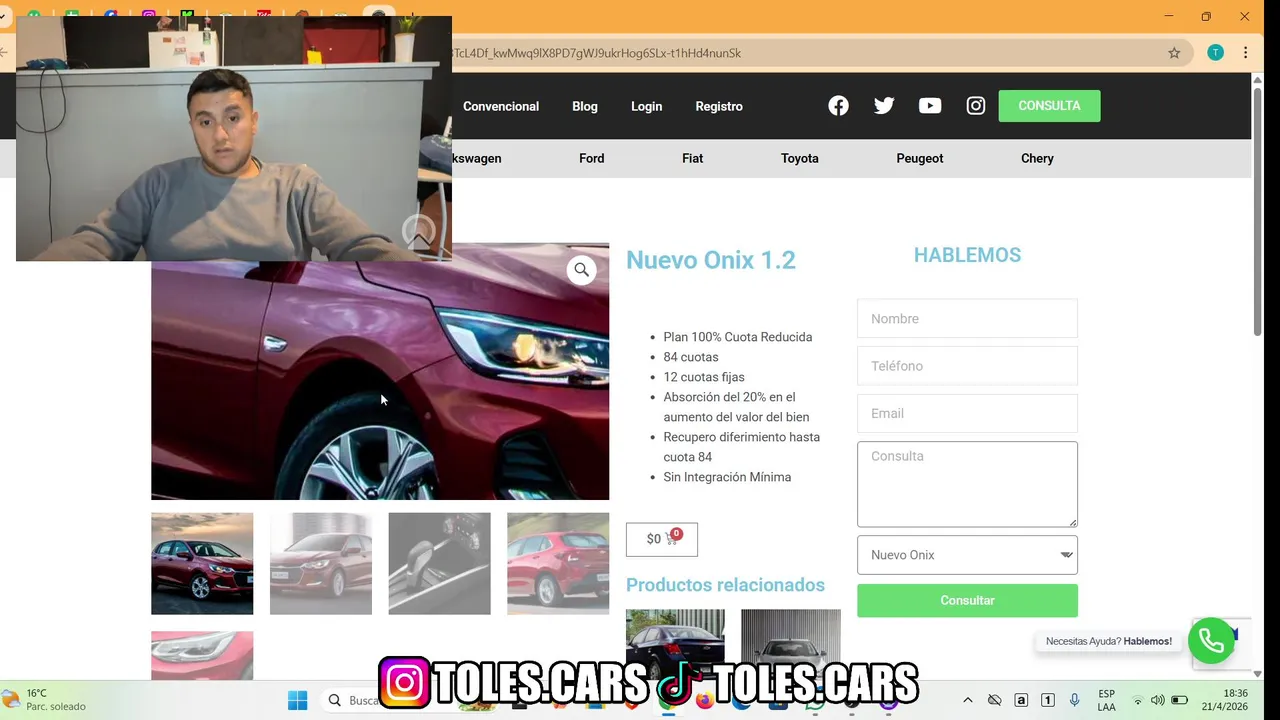Open the Facebook page from the header
1280x720 pixels.
(838, 106)
